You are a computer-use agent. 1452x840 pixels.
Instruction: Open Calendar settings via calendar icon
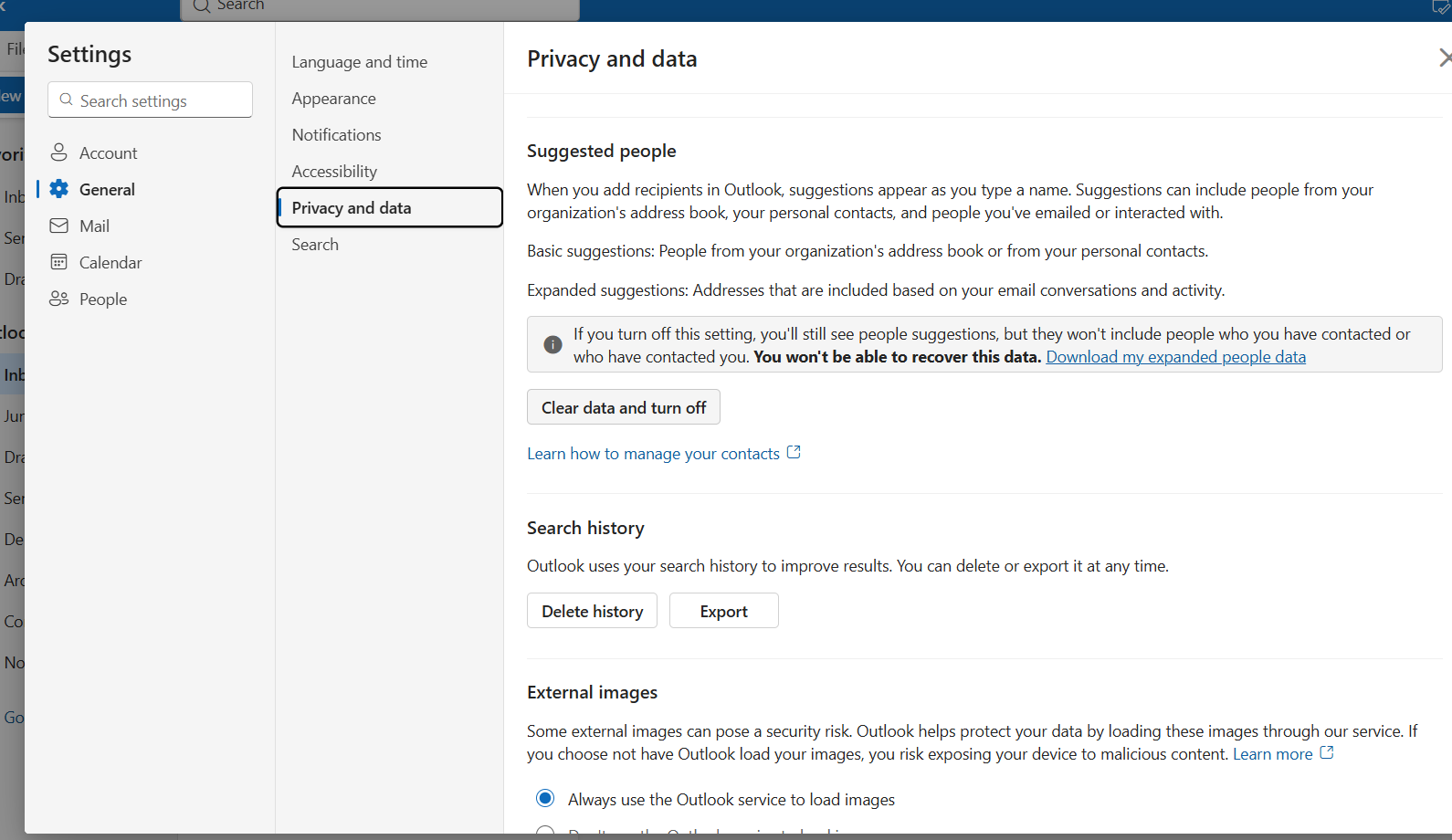59,262
